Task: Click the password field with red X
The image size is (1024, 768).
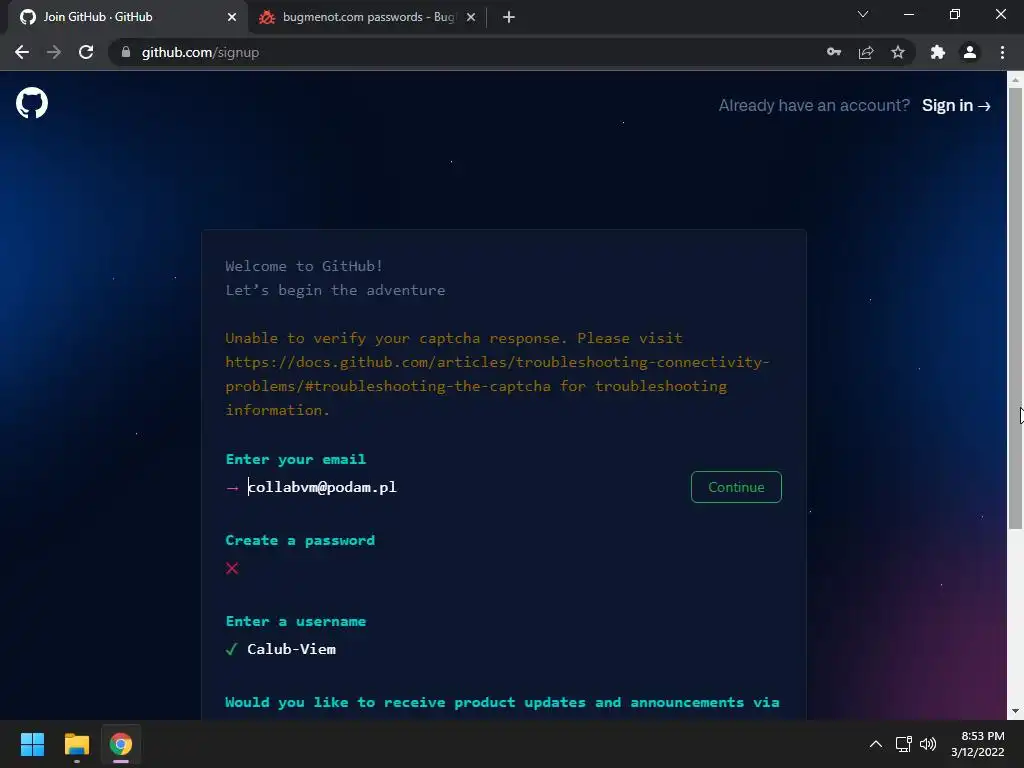Action: (x=503, y=568)
